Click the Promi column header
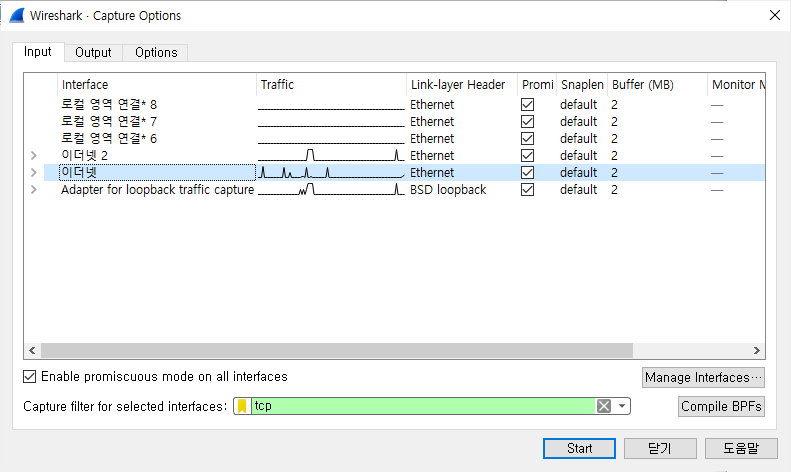Viewport: 791px width, 472px height. (537, 85)
